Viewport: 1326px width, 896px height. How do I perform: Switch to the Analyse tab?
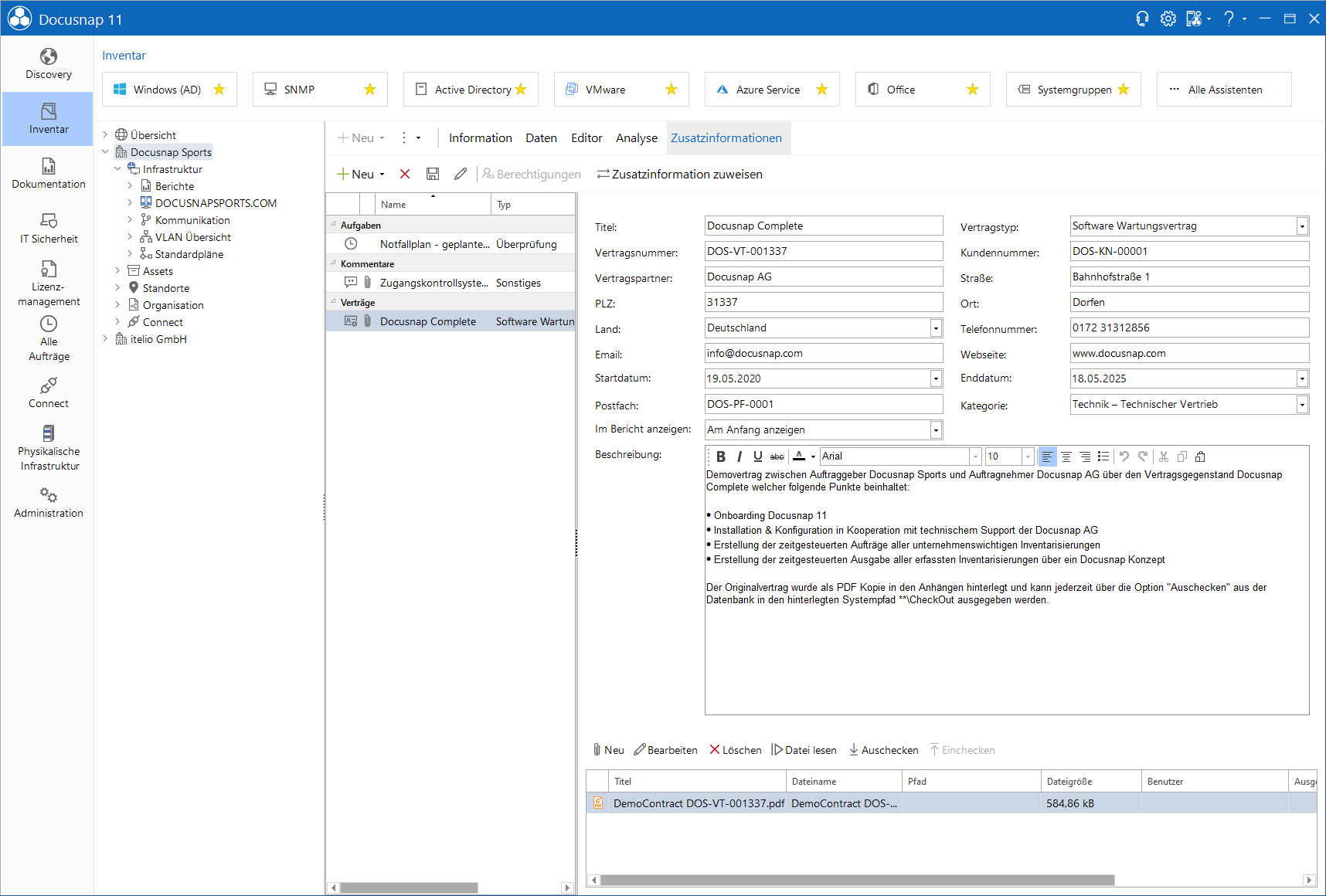point(637,138)
